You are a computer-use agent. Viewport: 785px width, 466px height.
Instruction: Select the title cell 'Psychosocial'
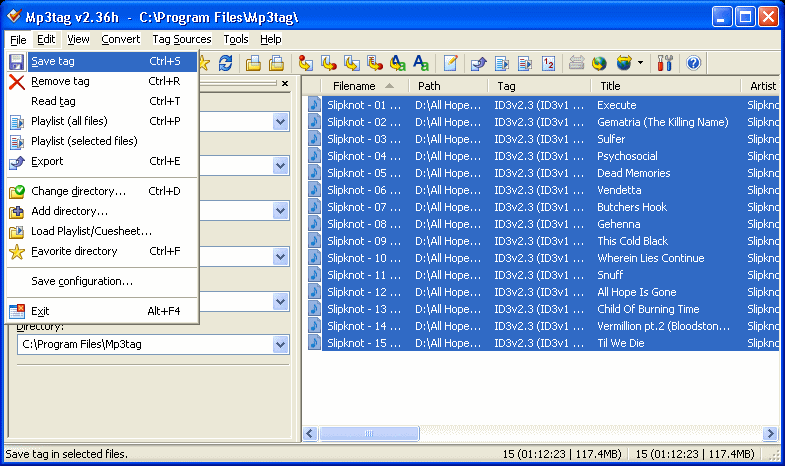[x=627, y=156]
